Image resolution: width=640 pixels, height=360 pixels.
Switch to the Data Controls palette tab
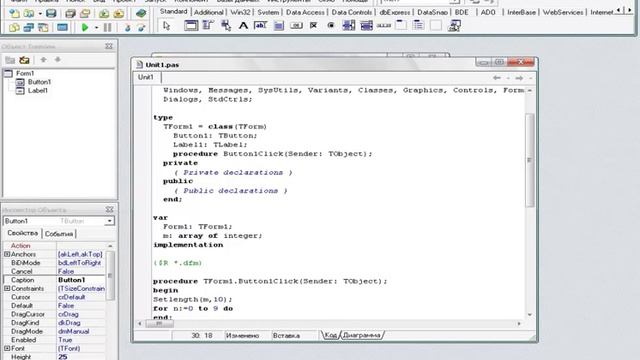[351, 12]
